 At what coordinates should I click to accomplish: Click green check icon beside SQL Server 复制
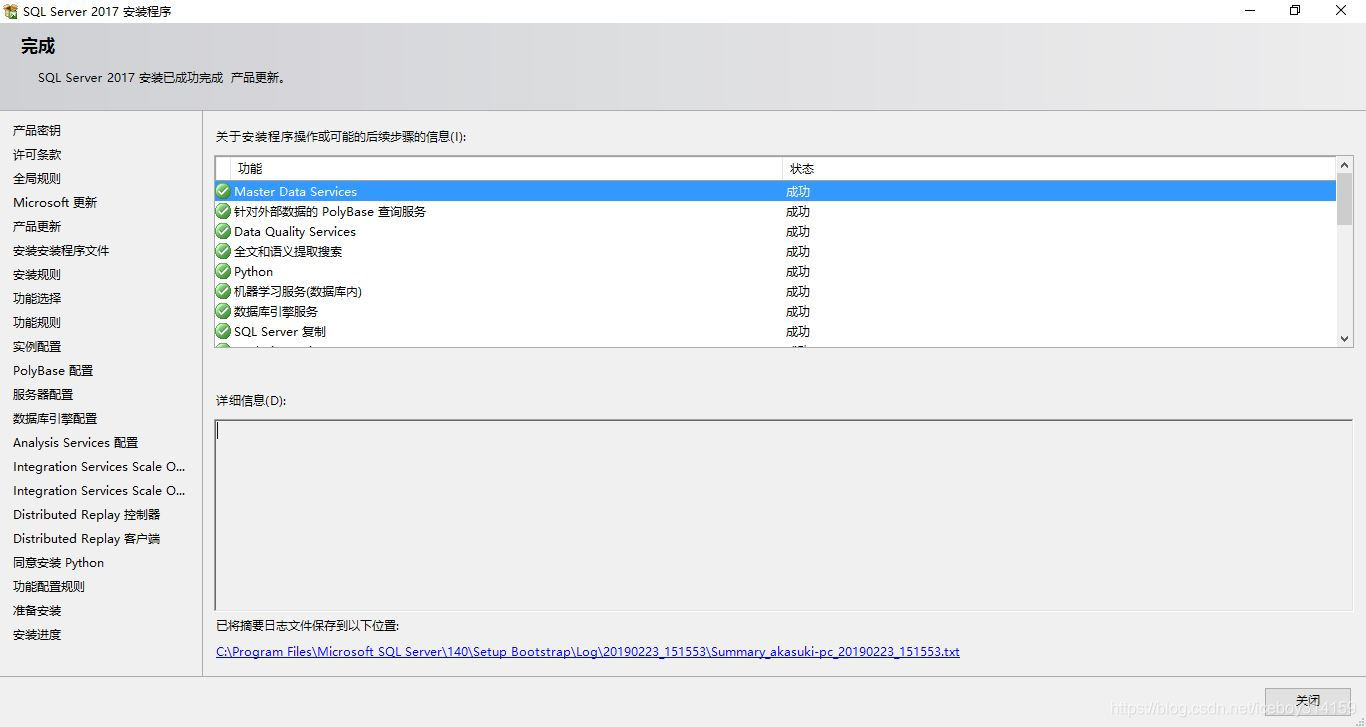point(223,331)
